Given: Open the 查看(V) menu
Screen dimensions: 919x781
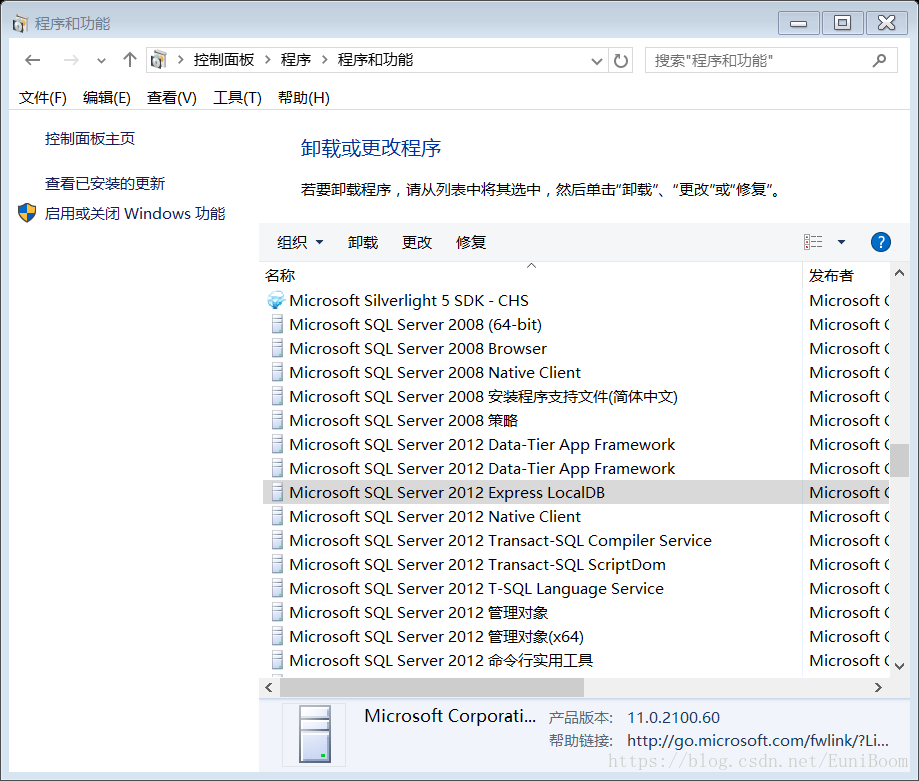Looking at the screenshot, I should (172, 98).
